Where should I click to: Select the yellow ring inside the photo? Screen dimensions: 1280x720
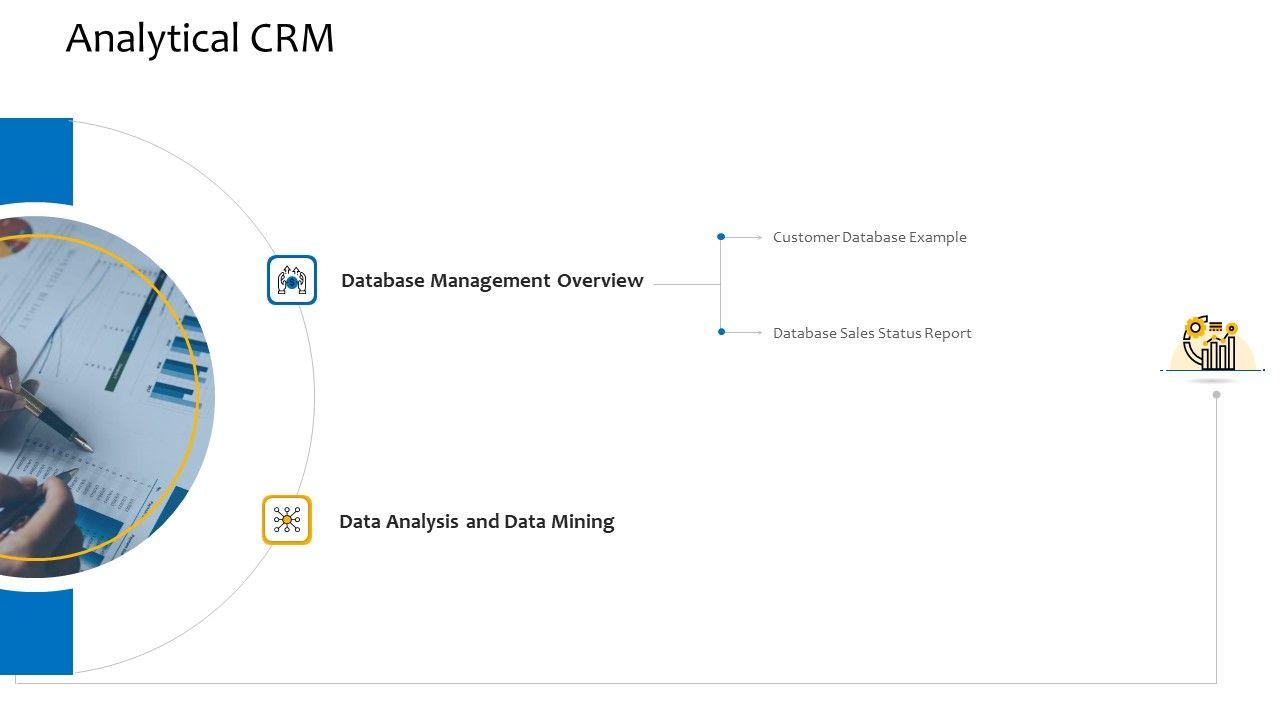198,400
